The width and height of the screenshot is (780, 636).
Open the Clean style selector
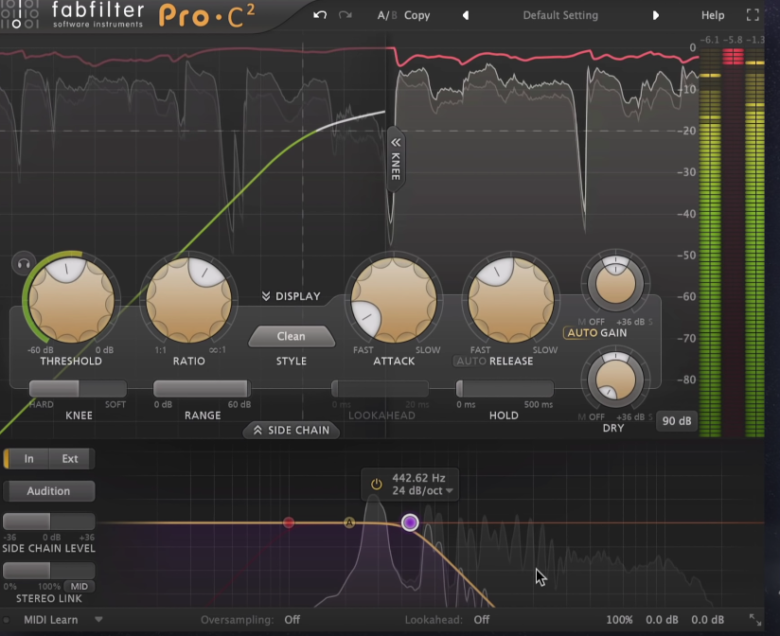click(292, 337)
